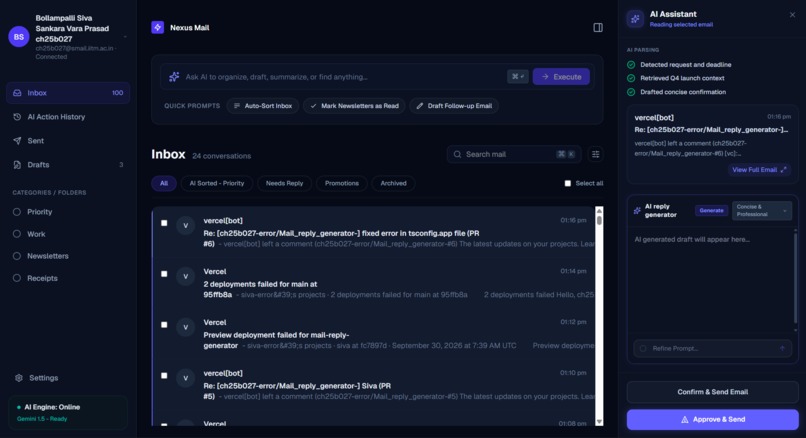This screenshot has width=806, height=438.
Task: Click the Search mail field
Action: pos(514,154)
